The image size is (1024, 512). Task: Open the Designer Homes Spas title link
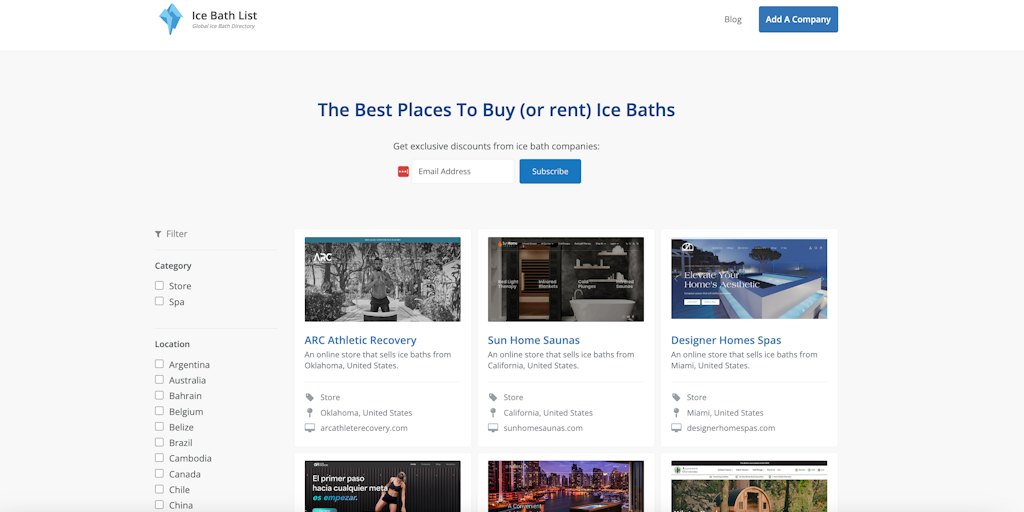(726, 340)
